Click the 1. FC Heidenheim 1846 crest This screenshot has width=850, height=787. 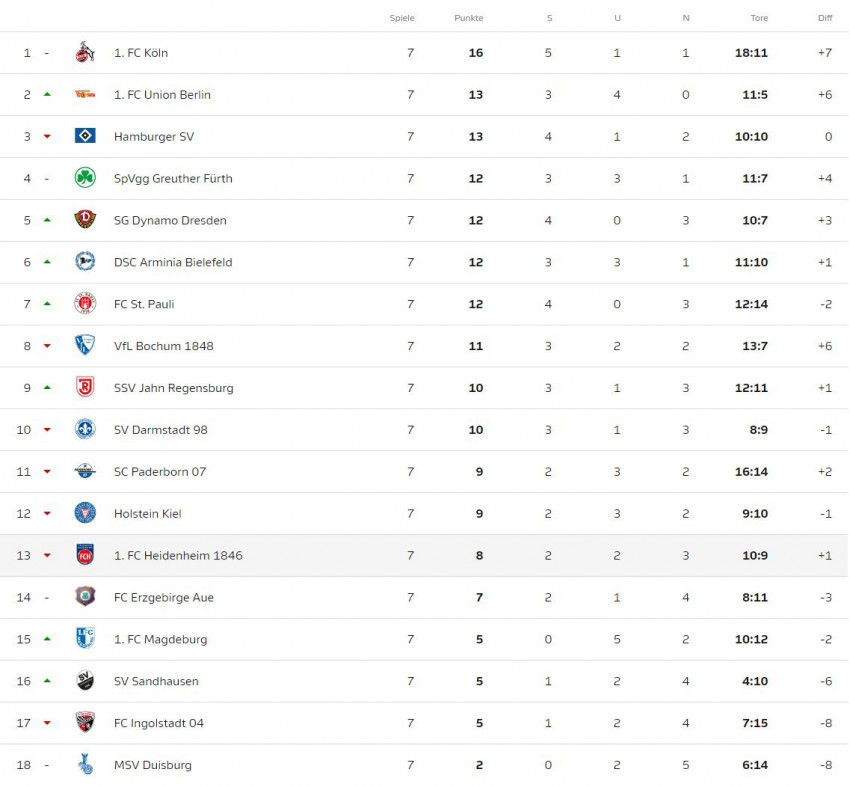[x=85, y=555]
